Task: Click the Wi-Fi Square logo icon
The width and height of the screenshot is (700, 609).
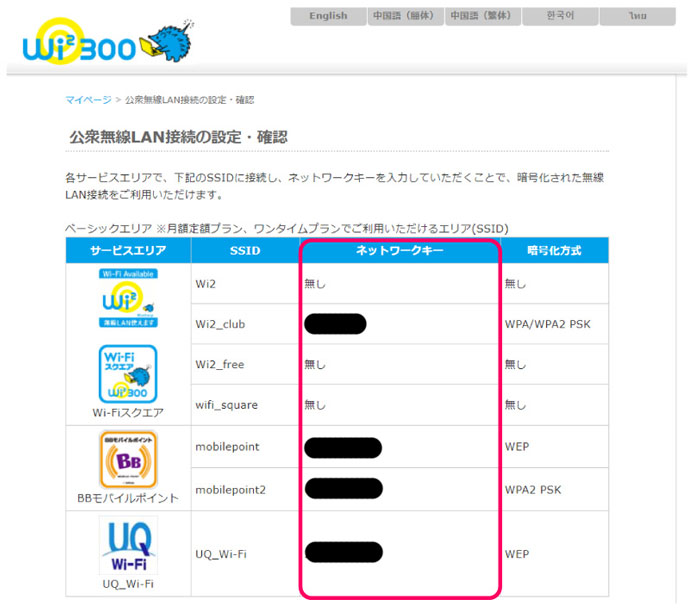Action: click(128, 374)
